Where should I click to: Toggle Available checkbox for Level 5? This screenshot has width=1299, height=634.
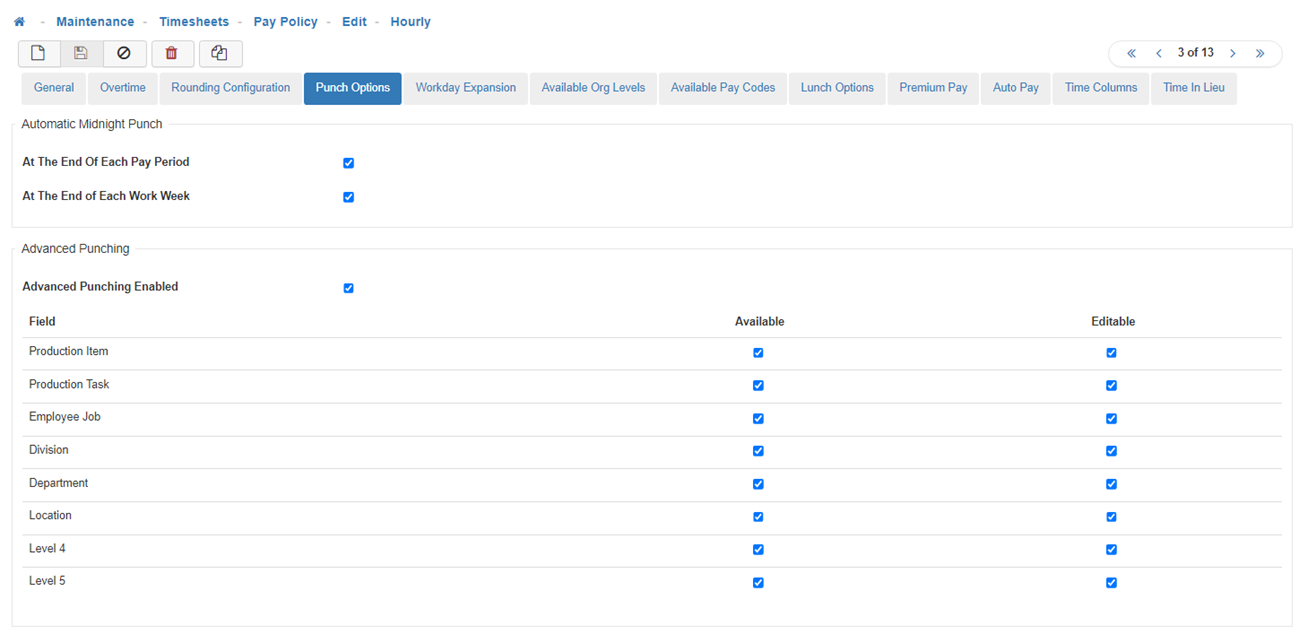(x=758, y=583)
